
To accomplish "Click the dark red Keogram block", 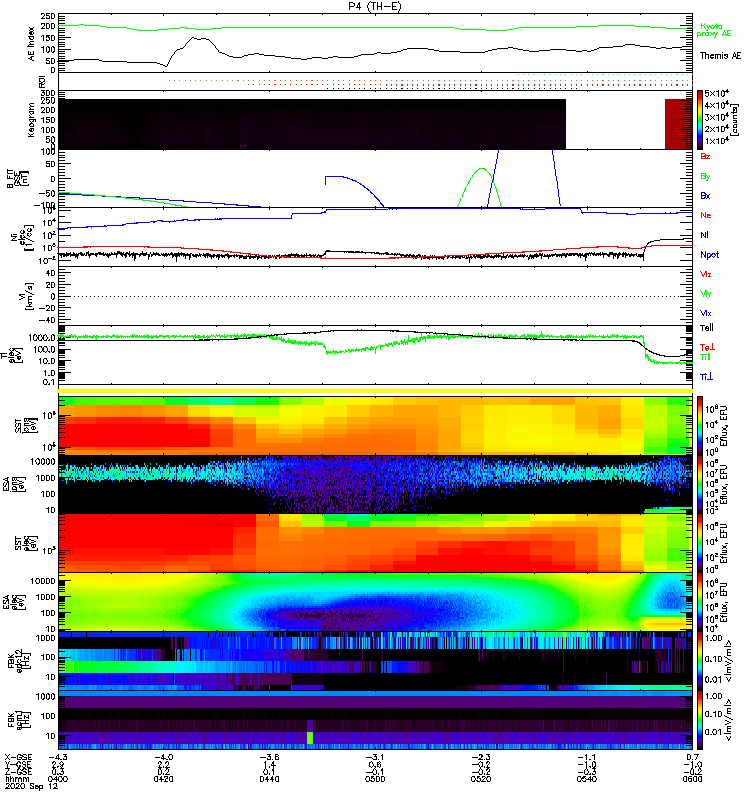I will (679, 124).
